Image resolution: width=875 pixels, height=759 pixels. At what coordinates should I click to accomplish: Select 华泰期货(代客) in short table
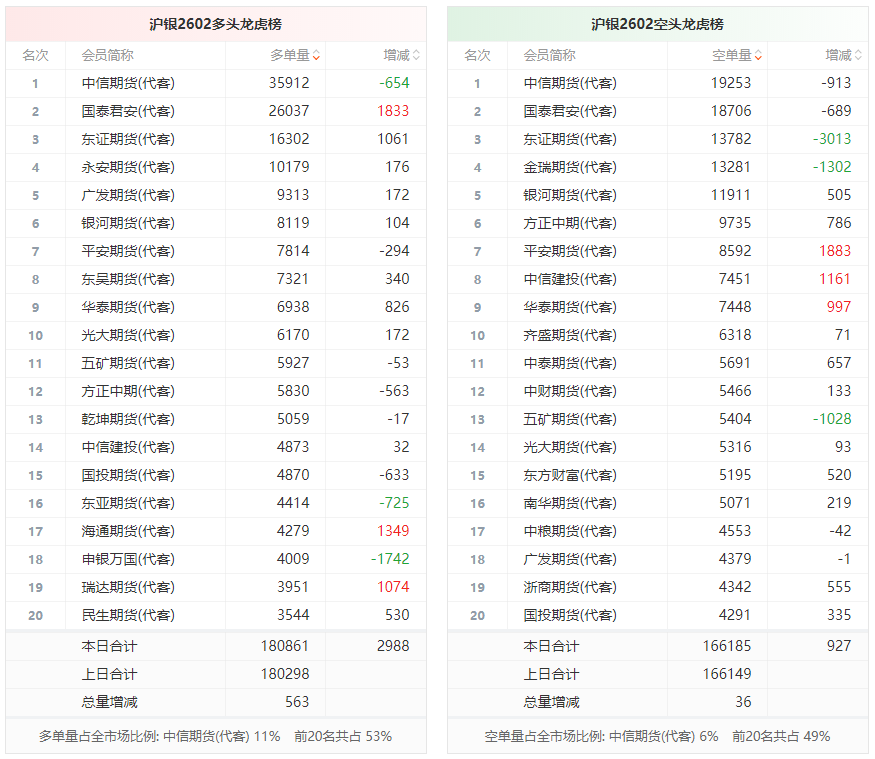click(570, 307)
